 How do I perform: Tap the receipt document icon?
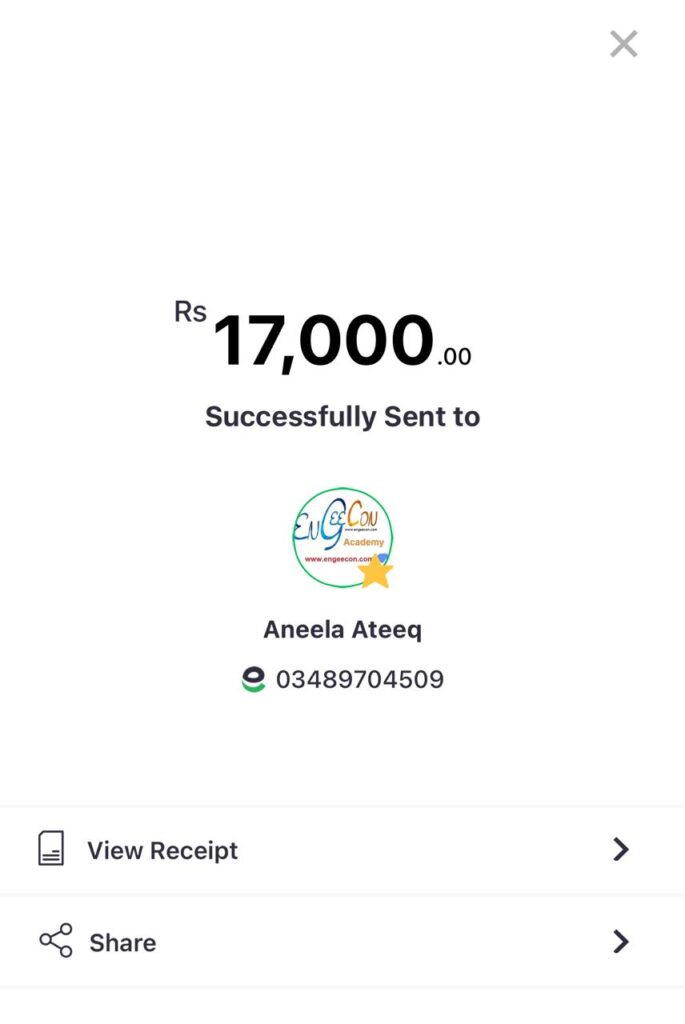pyautogui.click(x=51, y=848)
